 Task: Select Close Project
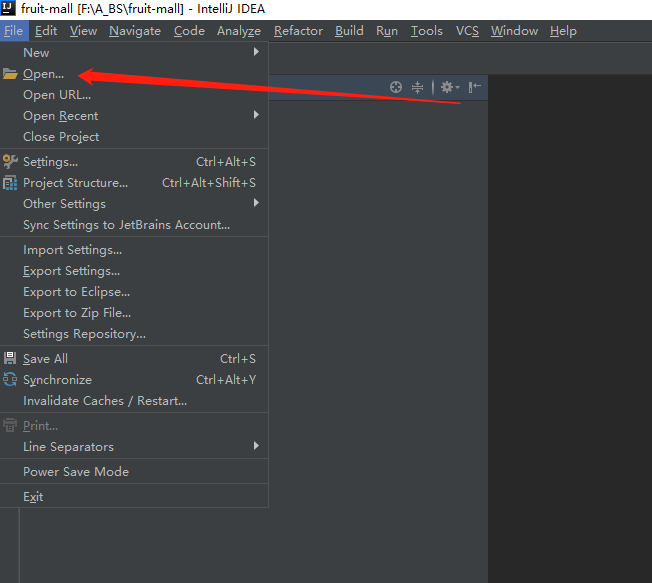tap(134, 137)
